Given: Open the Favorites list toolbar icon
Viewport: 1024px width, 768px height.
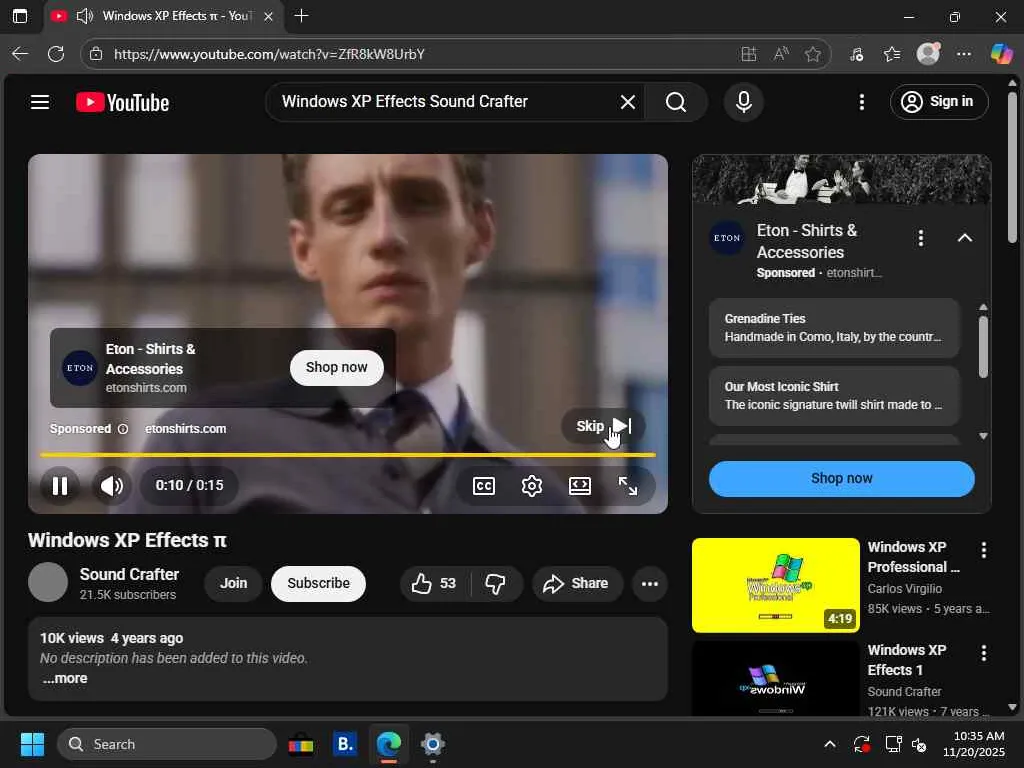Looking at the screenshot, I should click(x=892, y=54).
